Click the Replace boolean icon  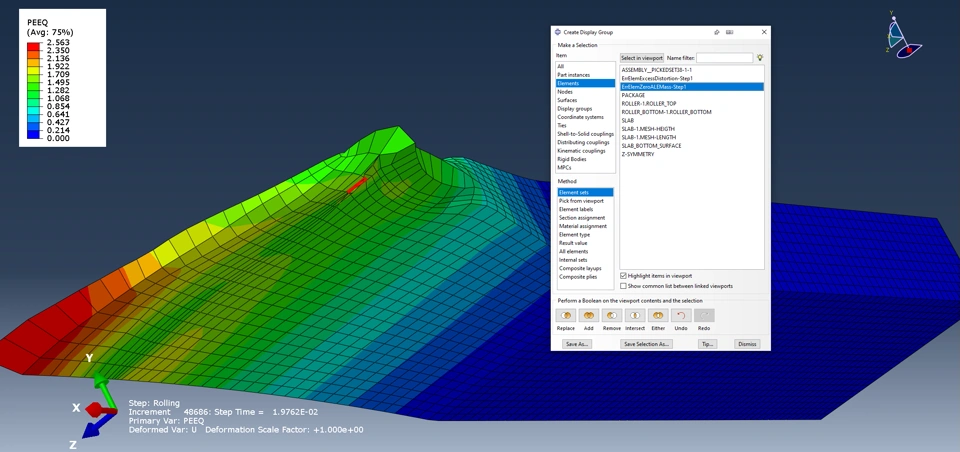pos(566,315)
